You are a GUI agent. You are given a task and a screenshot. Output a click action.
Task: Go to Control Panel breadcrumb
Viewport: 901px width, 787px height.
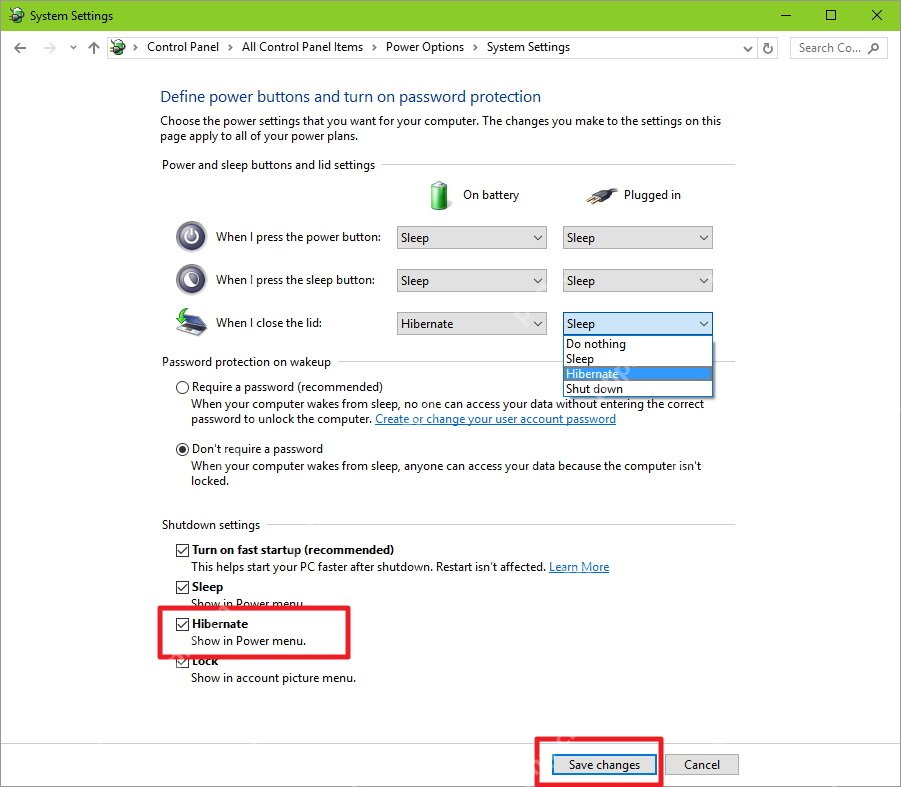[183, 47]
